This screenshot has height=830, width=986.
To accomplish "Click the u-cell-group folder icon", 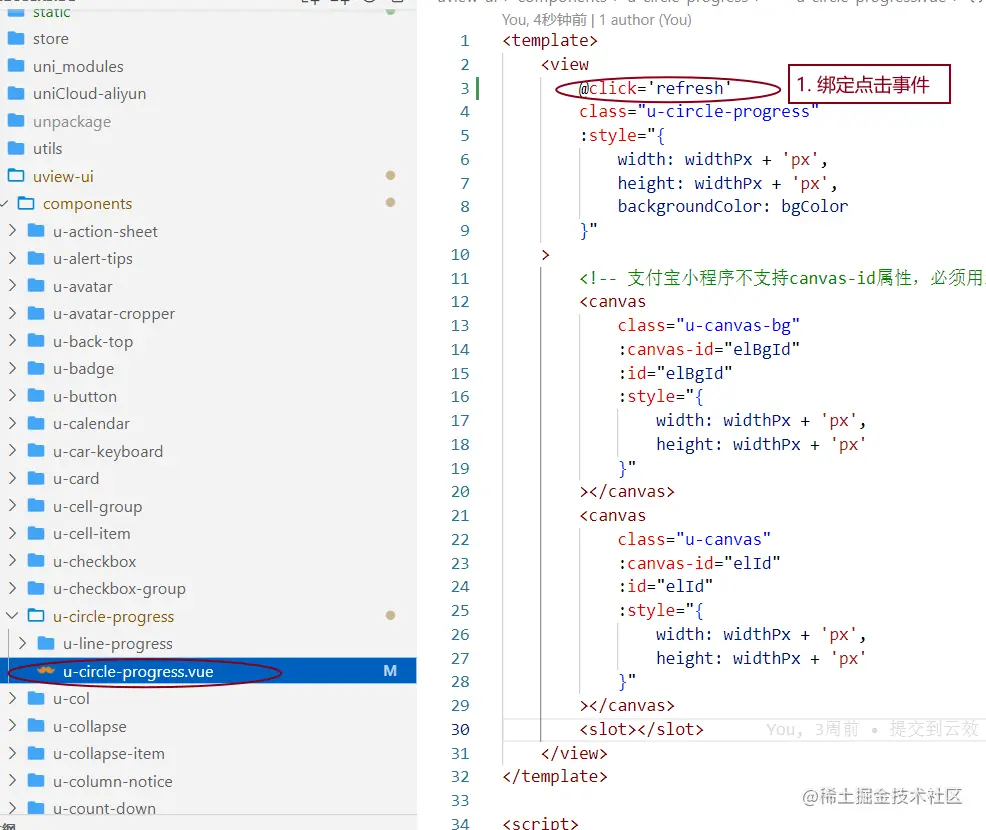I will (x=36, y=505).
